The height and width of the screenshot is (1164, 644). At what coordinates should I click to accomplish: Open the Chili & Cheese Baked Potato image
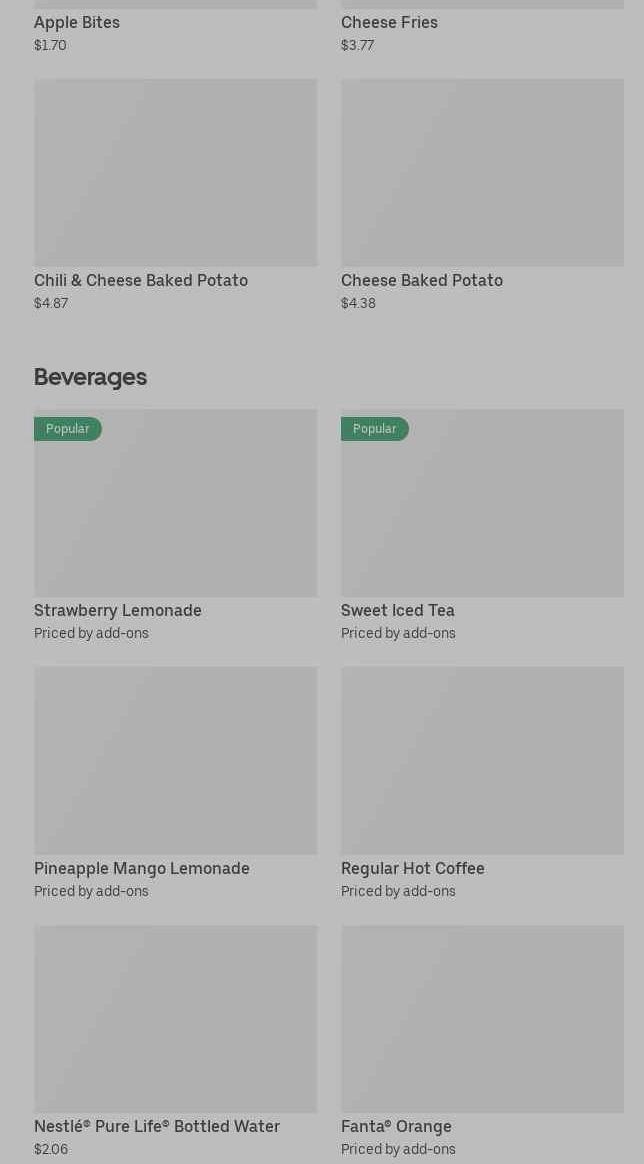(175, 172)
